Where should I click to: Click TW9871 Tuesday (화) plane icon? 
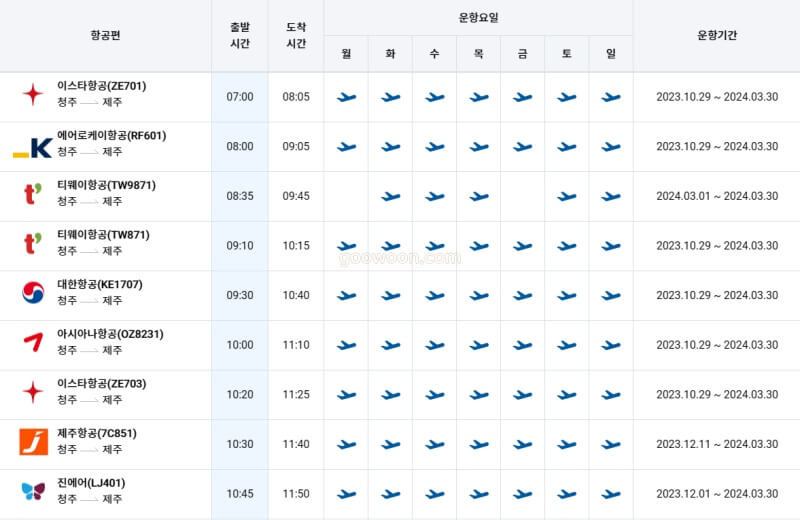(391, 196)
